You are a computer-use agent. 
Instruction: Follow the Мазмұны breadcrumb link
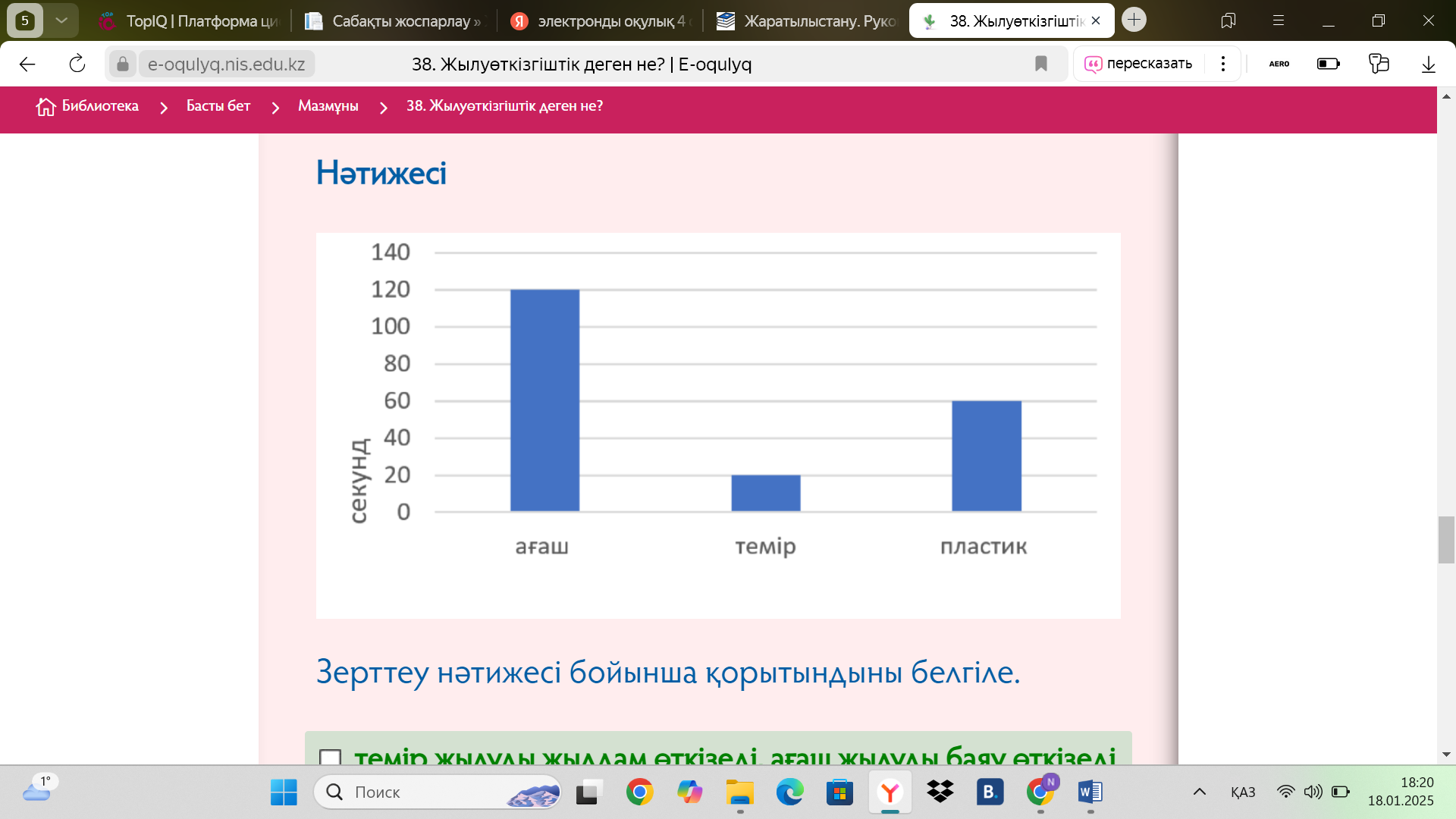[328, 106]
